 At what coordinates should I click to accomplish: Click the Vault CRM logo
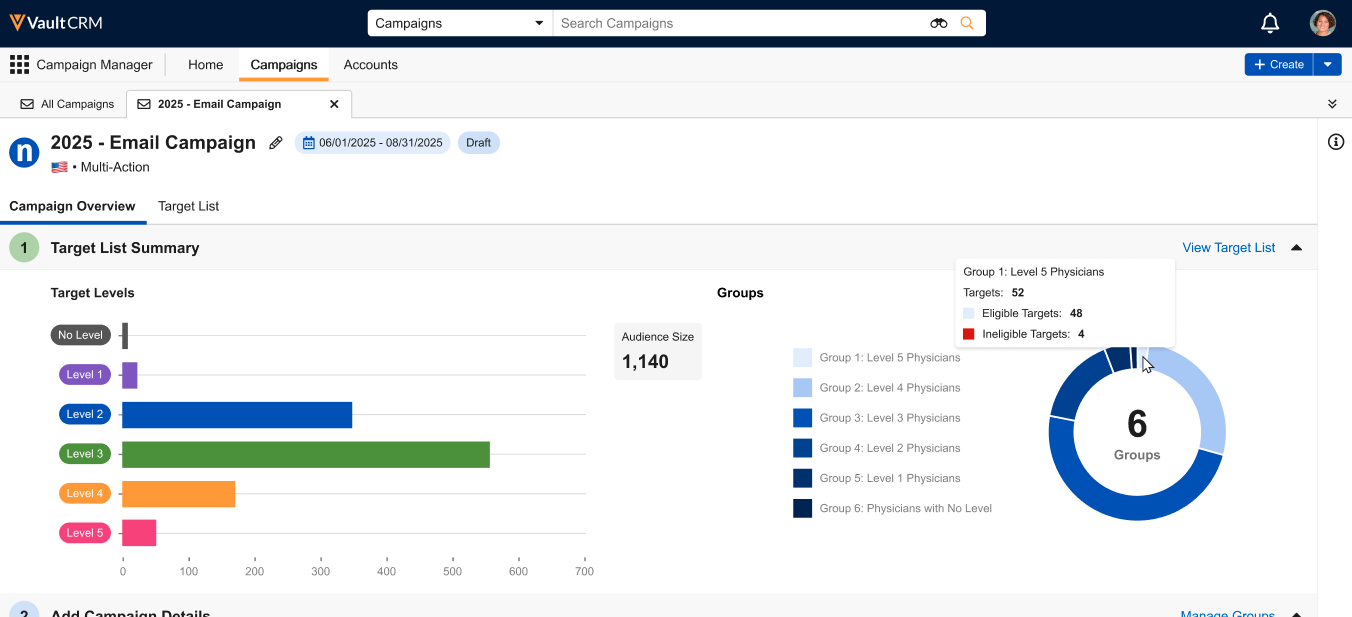[x=56, y=23]
